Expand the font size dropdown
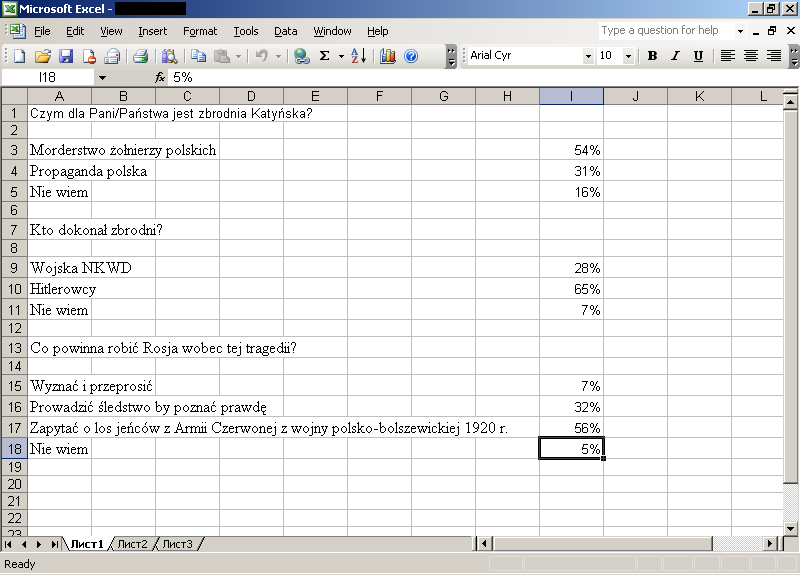 coord(628,56)
